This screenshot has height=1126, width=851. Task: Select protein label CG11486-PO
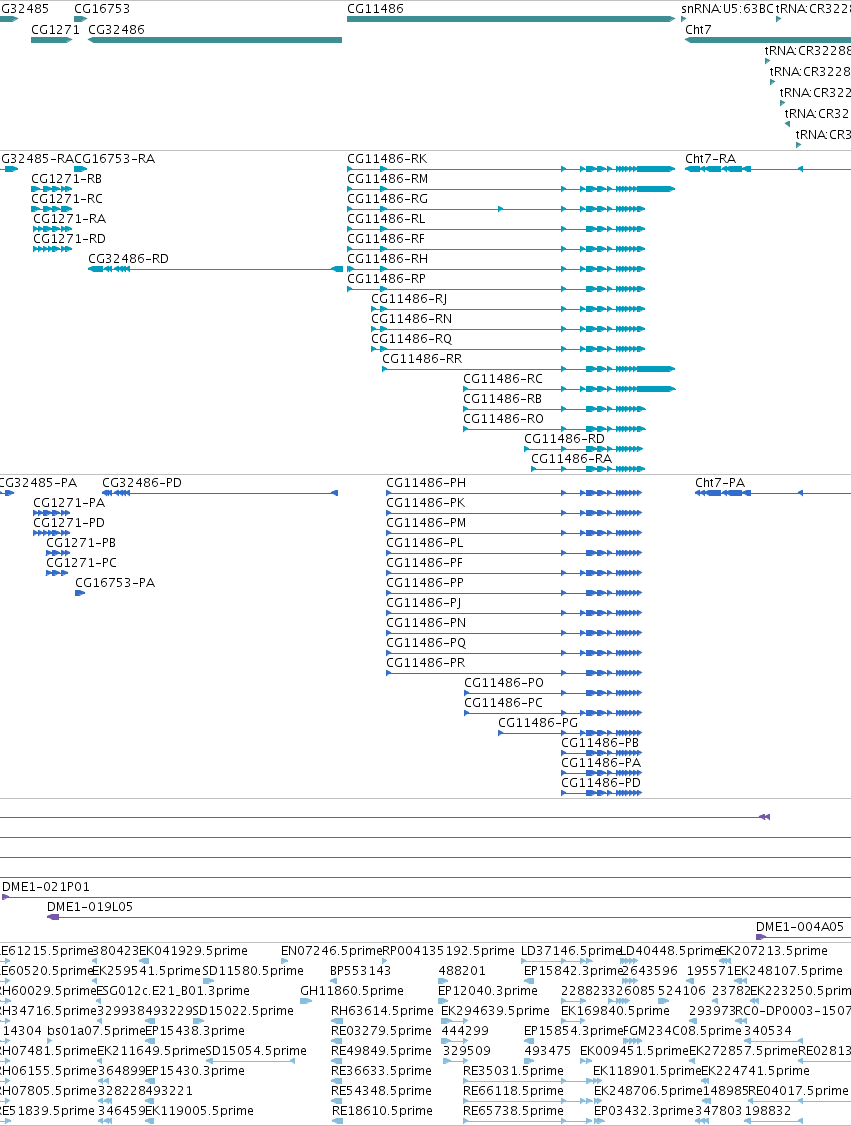[x=504, y=684]
